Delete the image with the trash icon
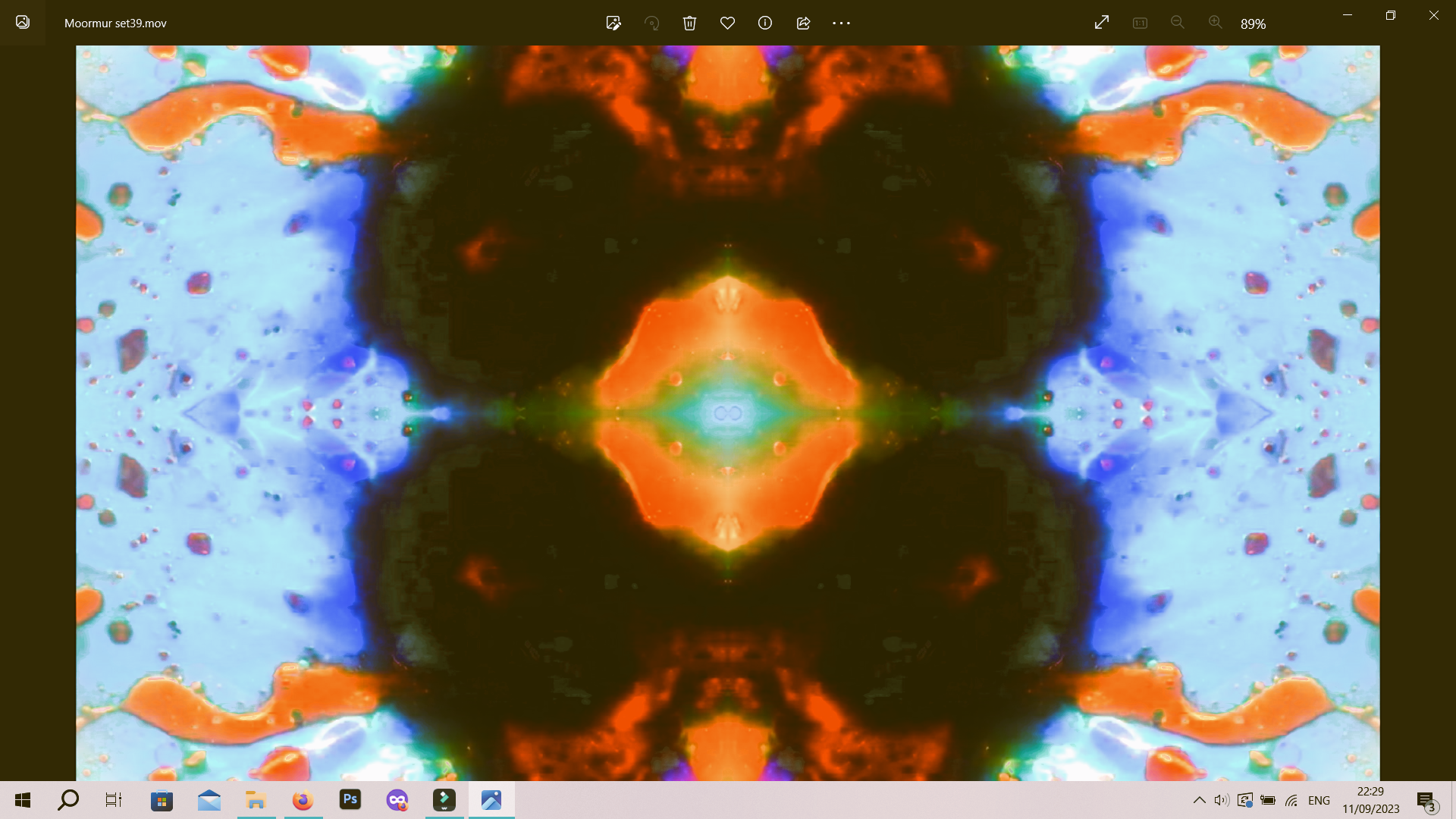Image resolution: width=1456 pixels, height=819 pixels. click(x=689, y=23)
